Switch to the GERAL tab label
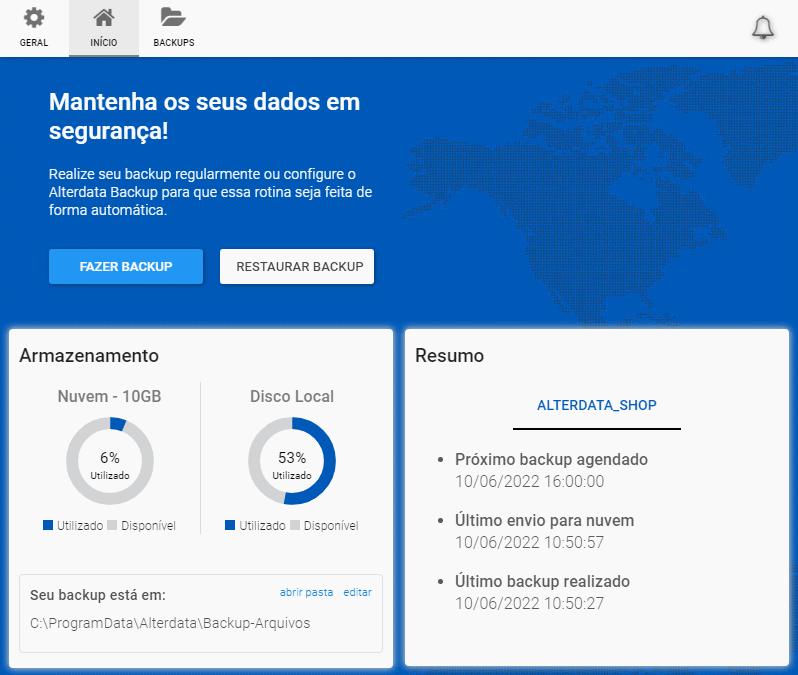Screen dimensions: 798x675 pos(34,43)
